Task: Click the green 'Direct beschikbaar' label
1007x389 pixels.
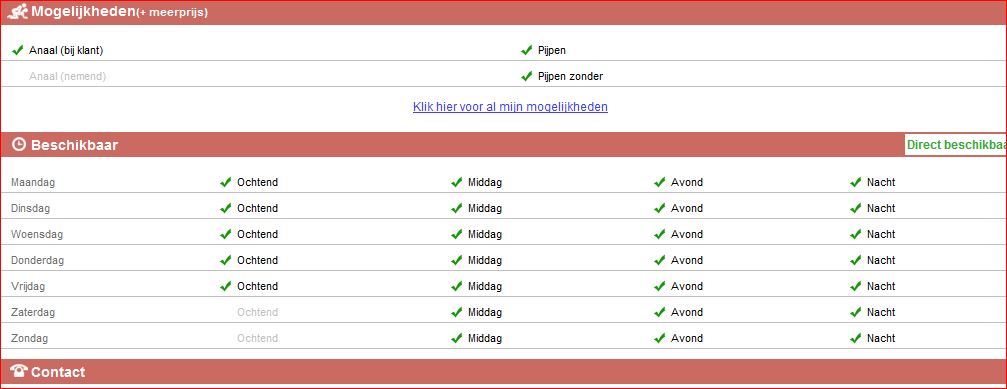Action: [x=956, y=145]
